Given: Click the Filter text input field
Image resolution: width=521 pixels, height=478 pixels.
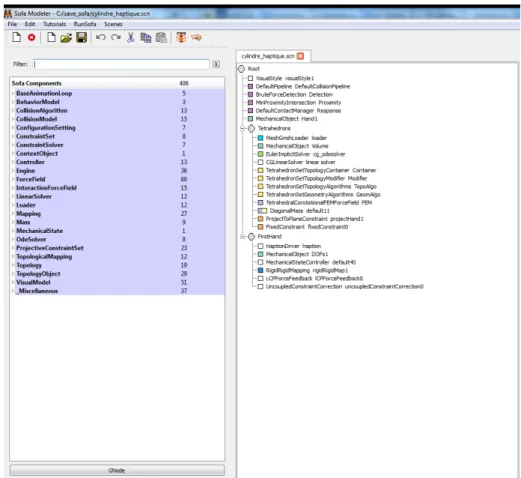Looking at the screenshot, I should 121,64.
